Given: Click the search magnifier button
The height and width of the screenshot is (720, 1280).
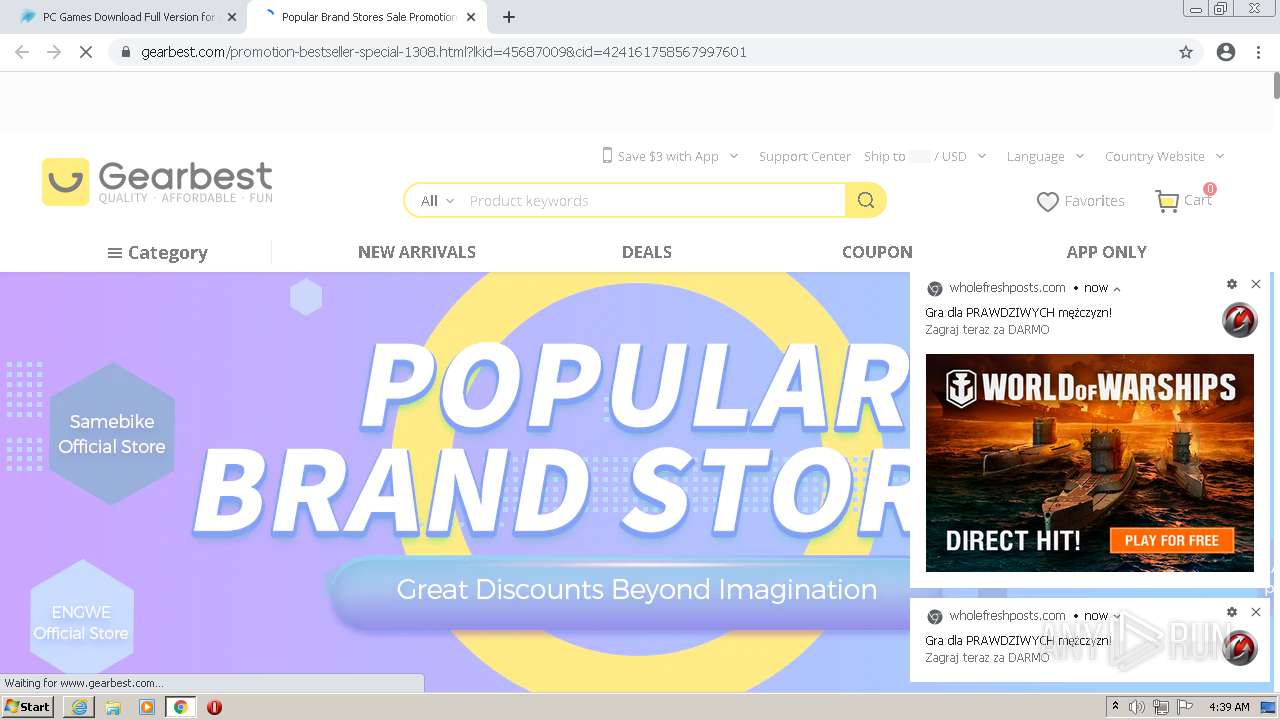Looking at the screenshot, I should click(x=865, y=201).
